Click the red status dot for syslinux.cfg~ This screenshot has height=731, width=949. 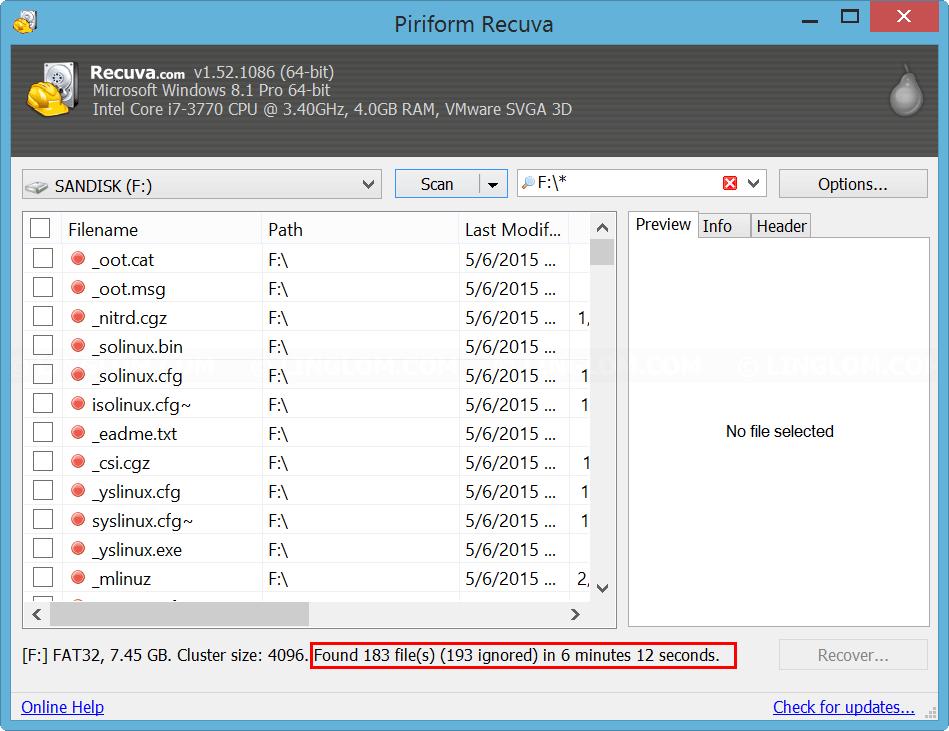point(77,520)
